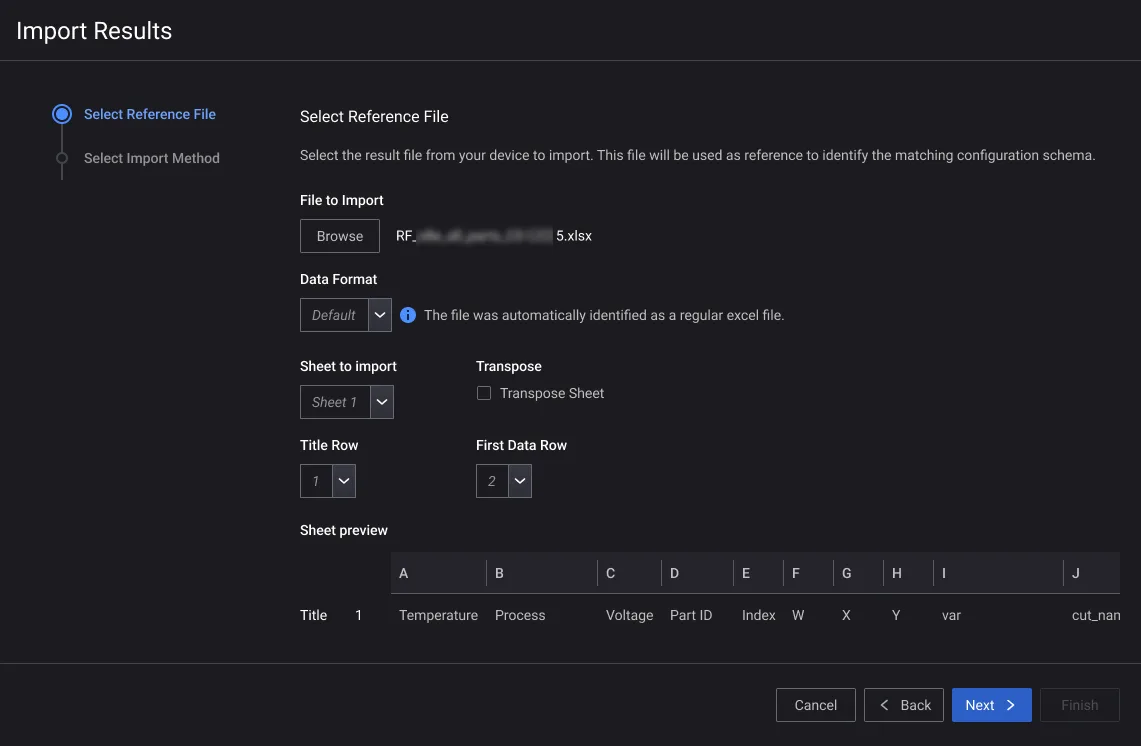1141x746 pixels.
Task: Click the Y title cell
Action: (896, 615)
